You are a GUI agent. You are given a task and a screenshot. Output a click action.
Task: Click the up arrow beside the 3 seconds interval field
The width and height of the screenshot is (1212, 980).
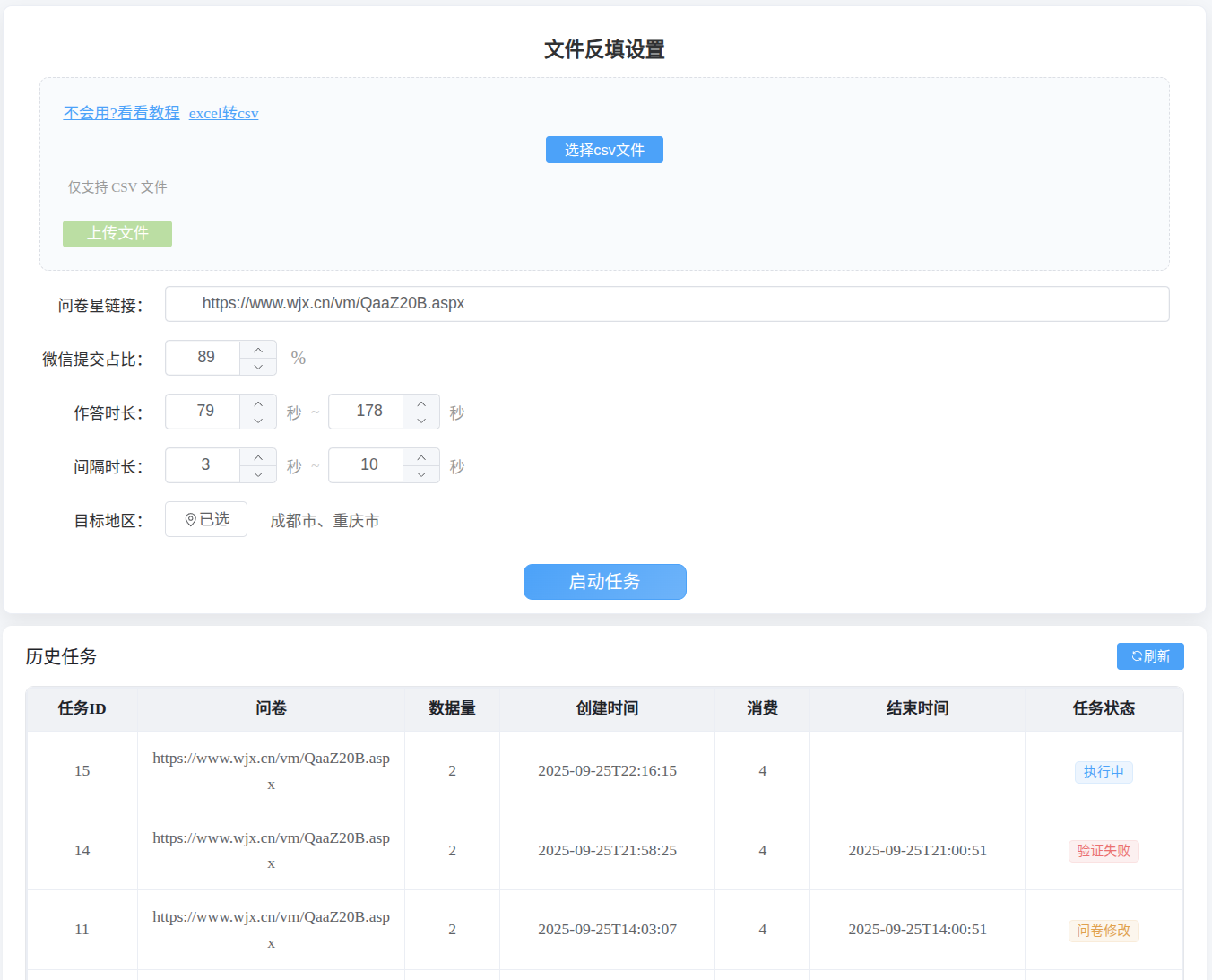coord(257,457)
